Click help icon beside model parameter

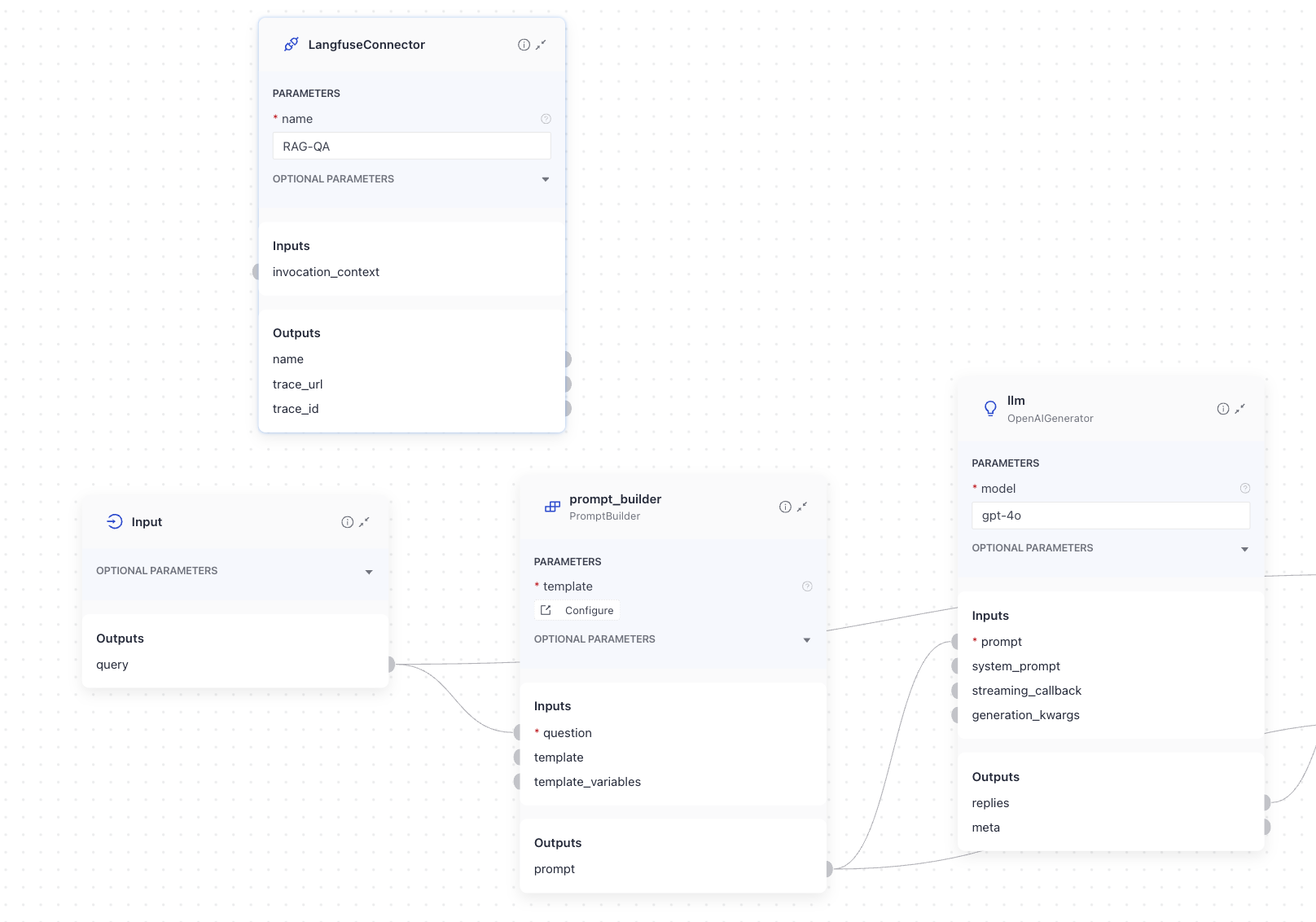click(1244, 489)
